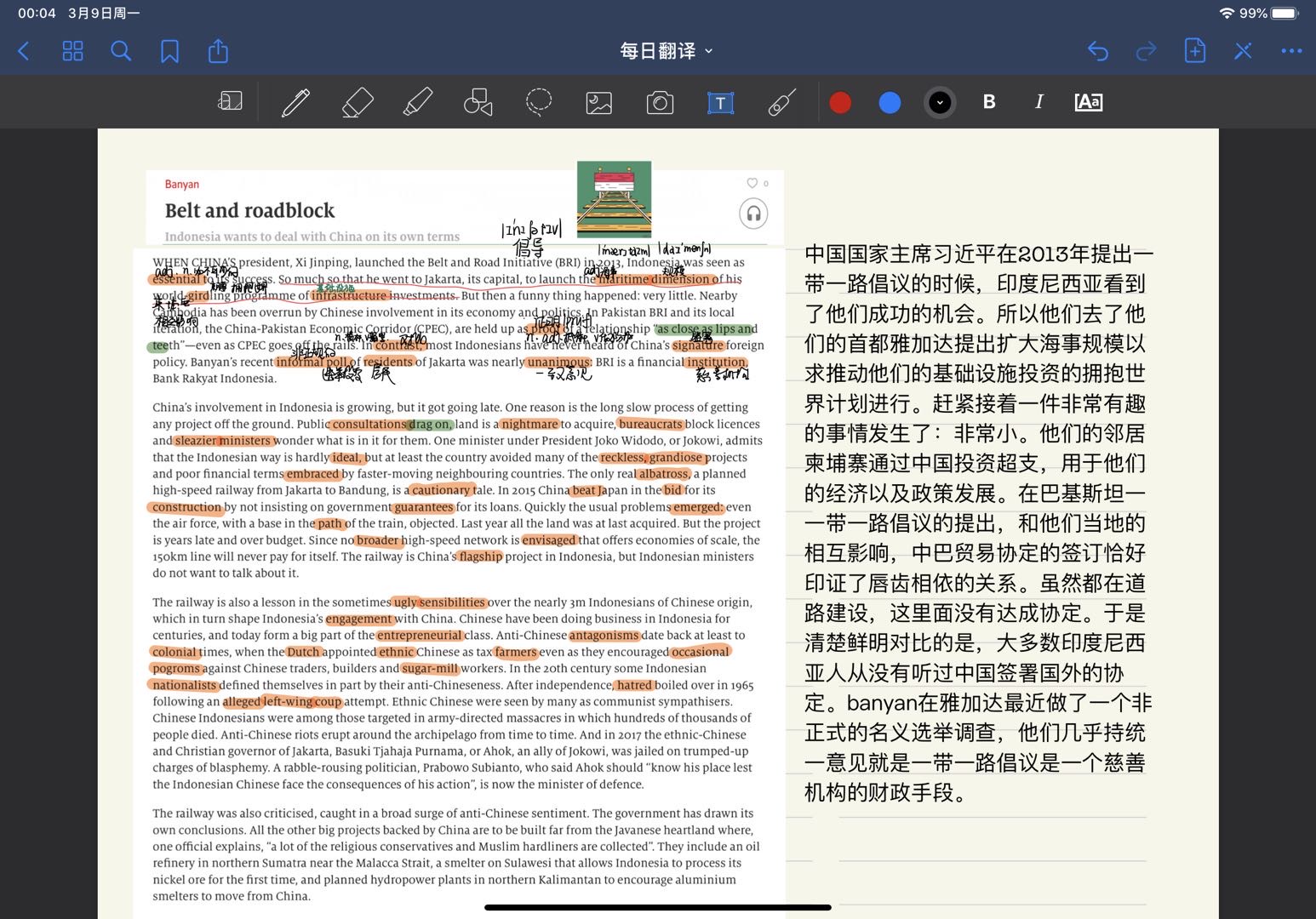
Task: Select the Highlighter tool
Action: [417, 102]
